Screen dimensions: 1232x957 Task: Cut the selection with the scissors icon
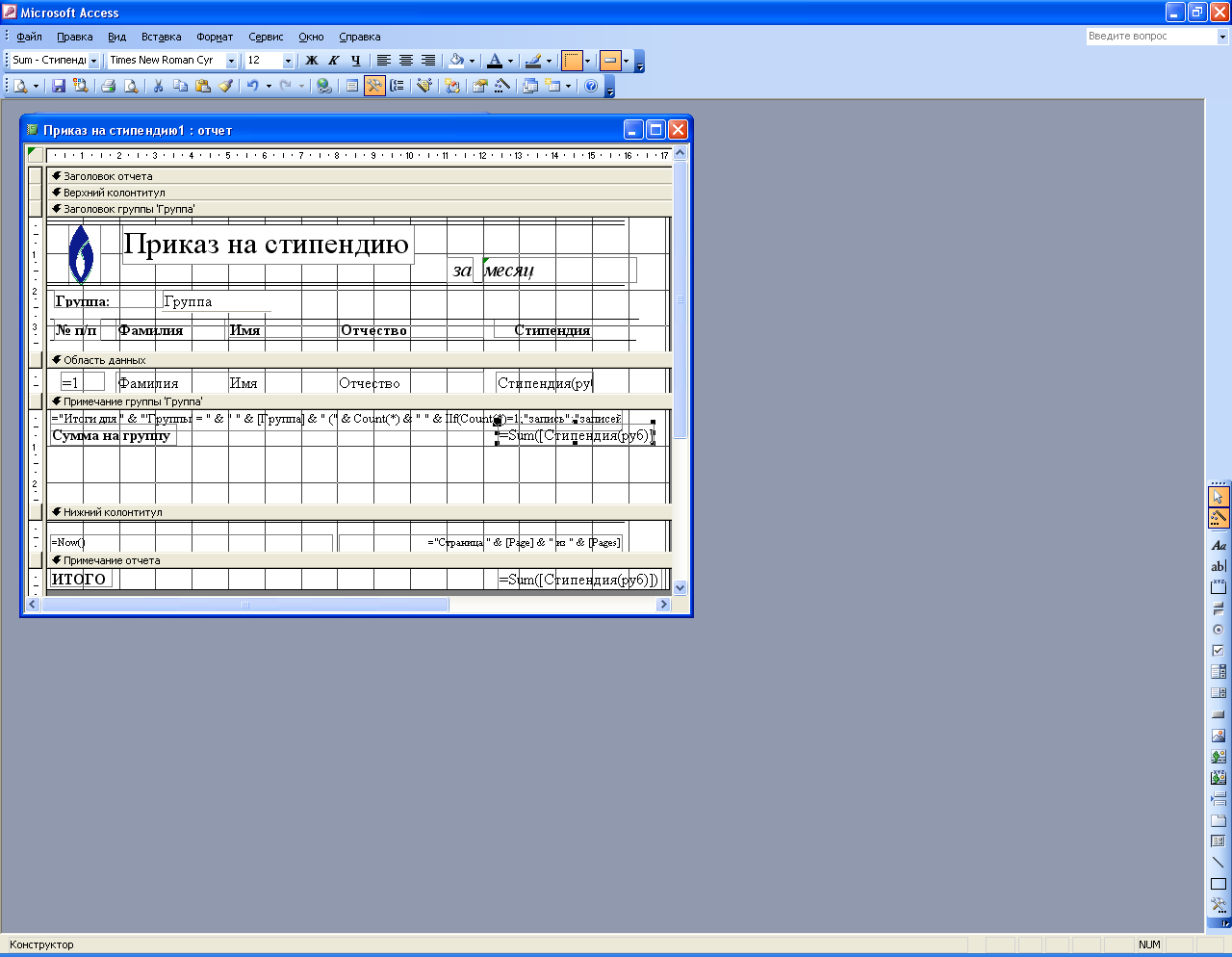[x=159, y=86]
